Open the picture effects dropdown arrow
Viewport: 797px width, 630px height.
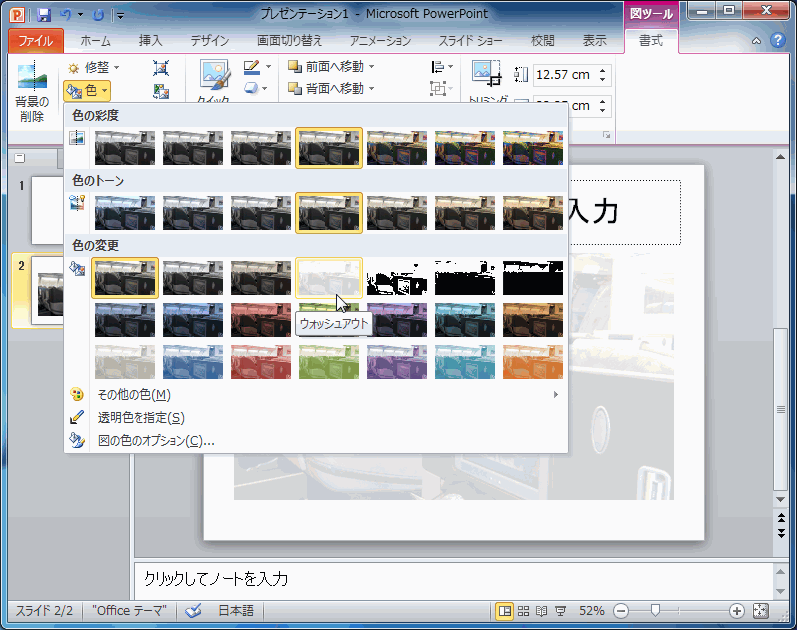point(265,89)
